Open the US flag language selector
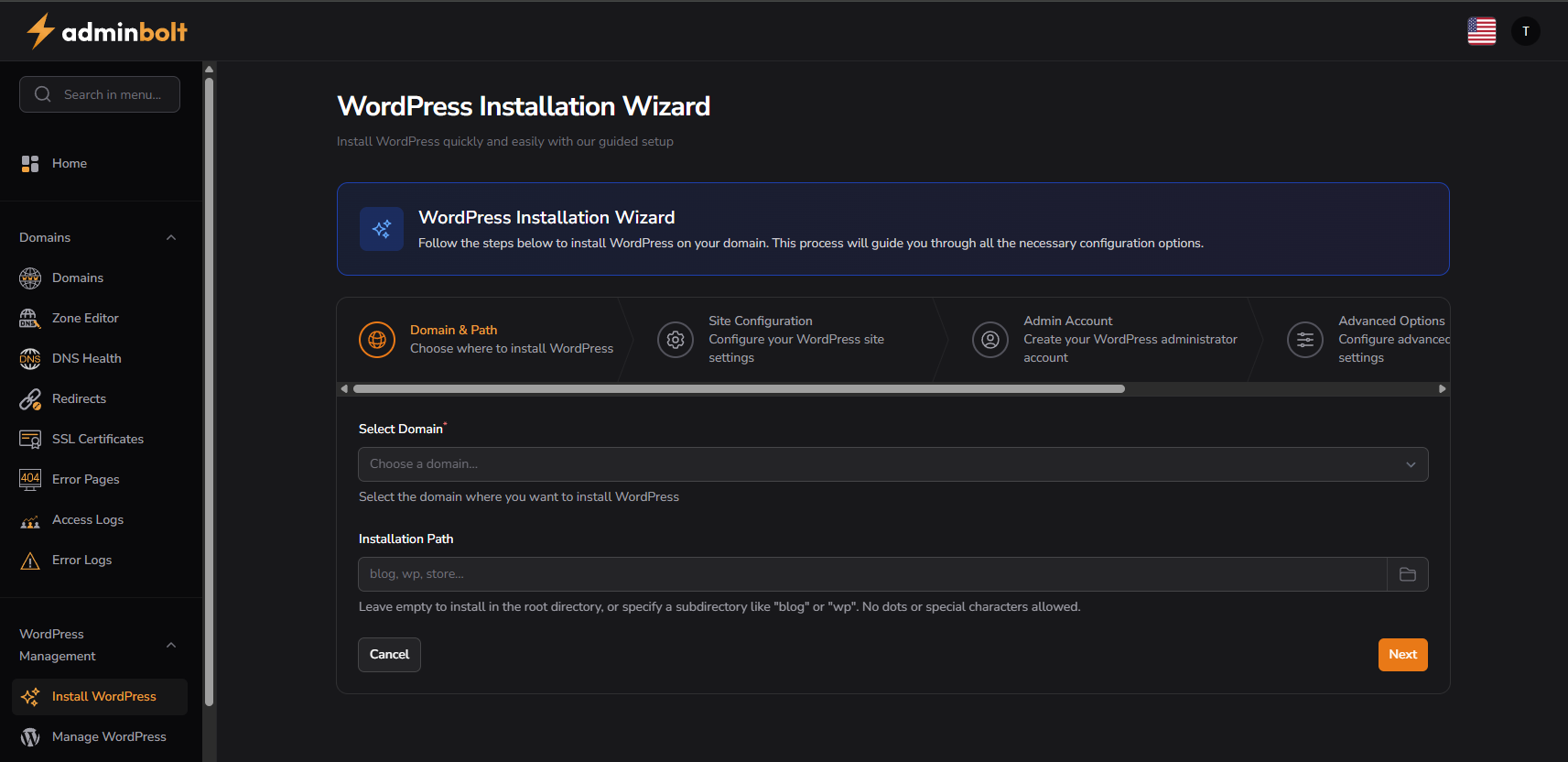Viewport: 1568px width, 762px height. [x=1481, y=31]
